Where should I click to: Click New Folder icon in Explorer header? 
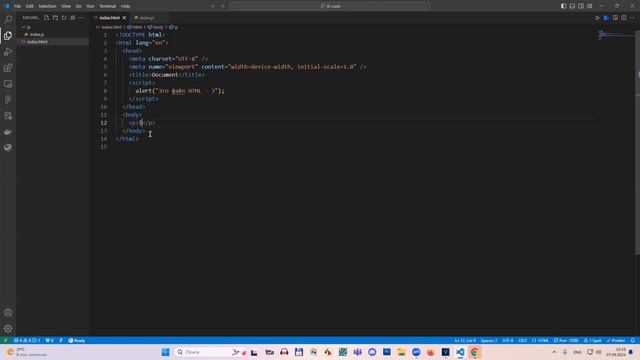[55, 18]
